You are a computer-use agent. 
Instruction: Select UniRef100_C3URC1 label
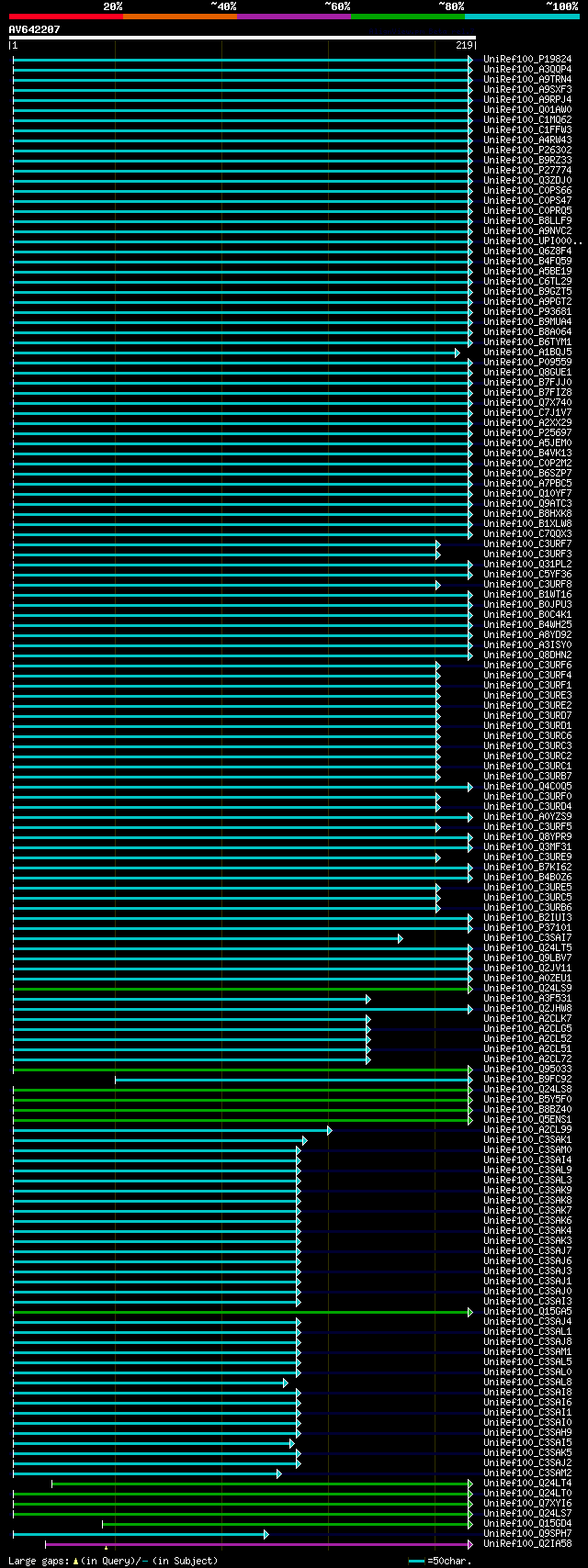click(527, 766)
